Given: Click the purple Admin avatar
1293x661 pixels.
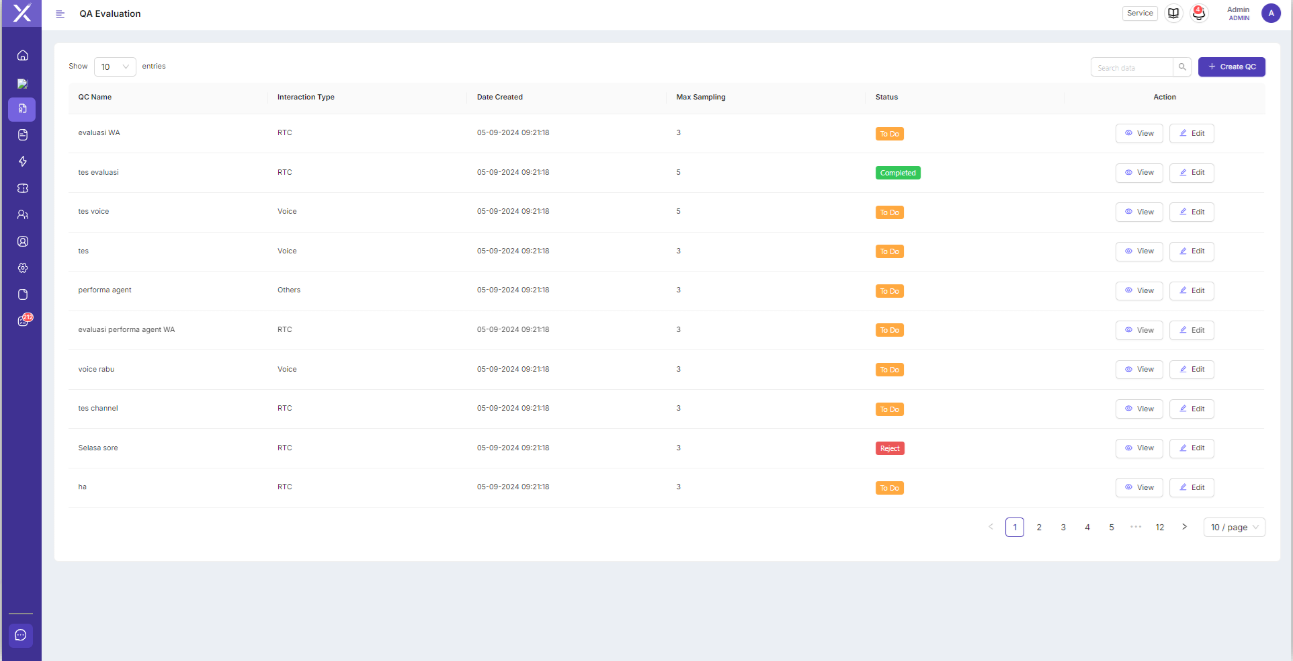Looking at the screenshot, I should click(1271, 13).
